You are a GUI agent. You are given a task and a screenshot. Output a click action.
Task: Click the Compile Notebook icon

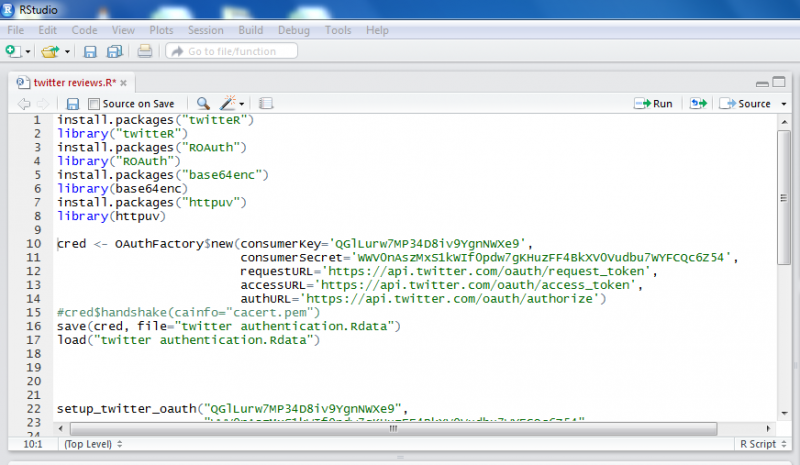266,103
